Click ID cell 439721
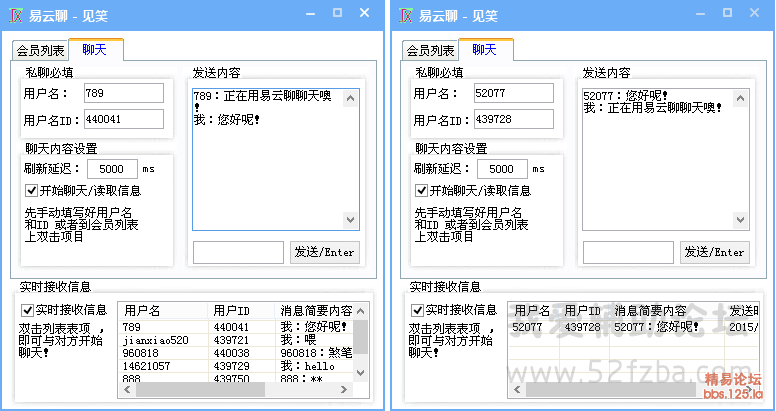776x411 pixels. pos(232,340)
